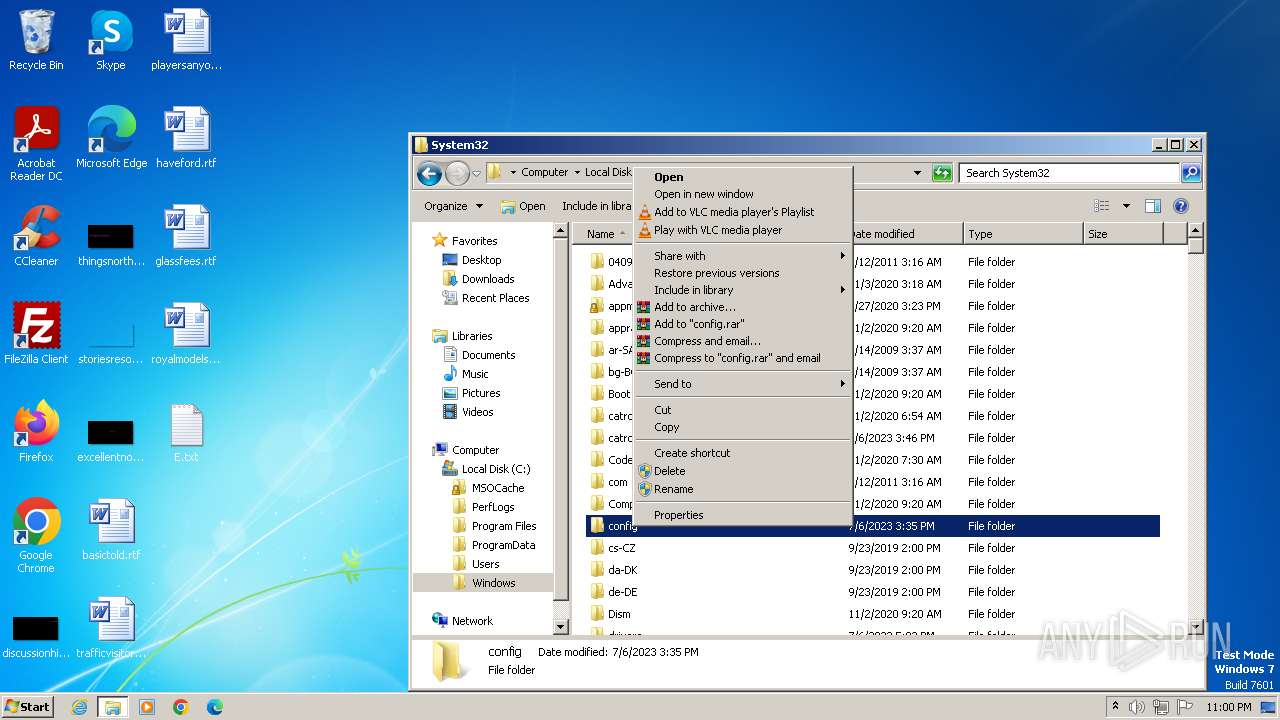Screen dimensions: 1280x720
Task: Choose Open in new window
Action: (742, 194)
